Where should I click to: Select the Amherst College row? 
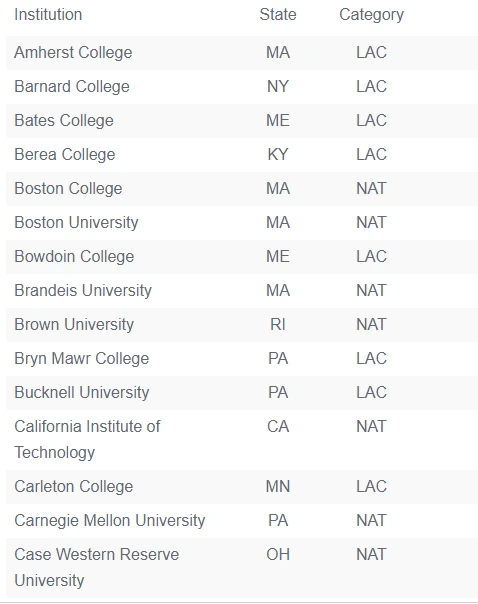[242, 53]
